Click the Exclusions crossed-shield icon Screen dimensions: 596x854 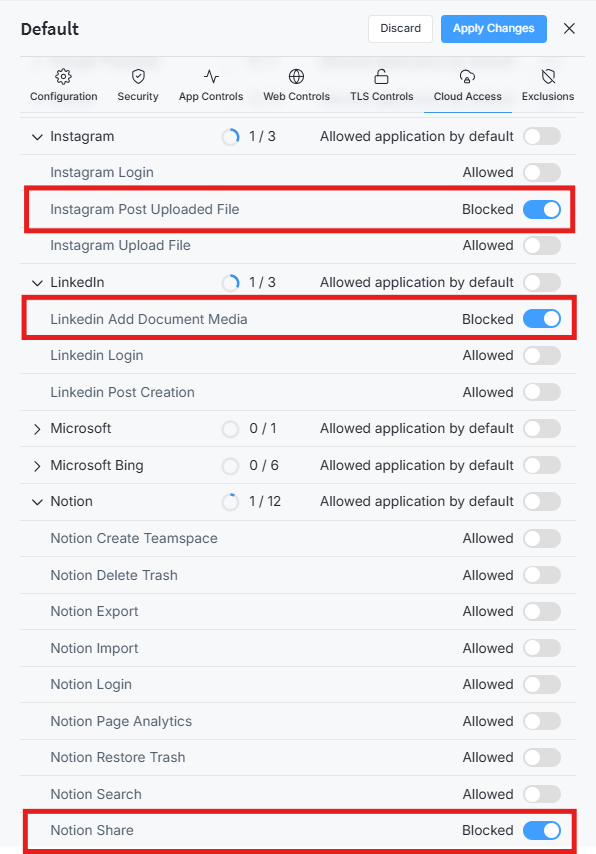click(548, 77)
